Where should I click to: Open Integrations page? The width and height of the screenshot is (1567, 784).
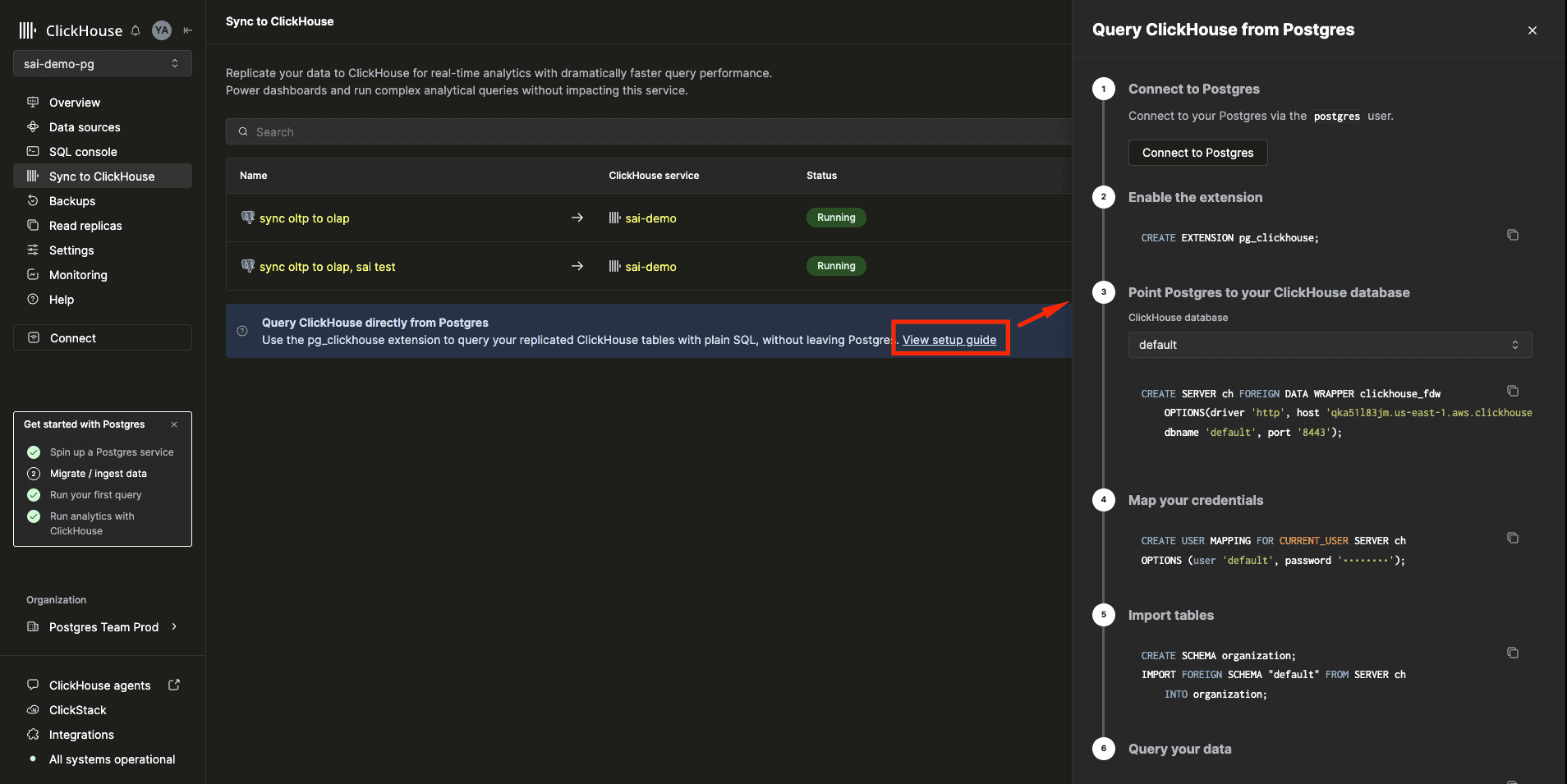point(81,735)
